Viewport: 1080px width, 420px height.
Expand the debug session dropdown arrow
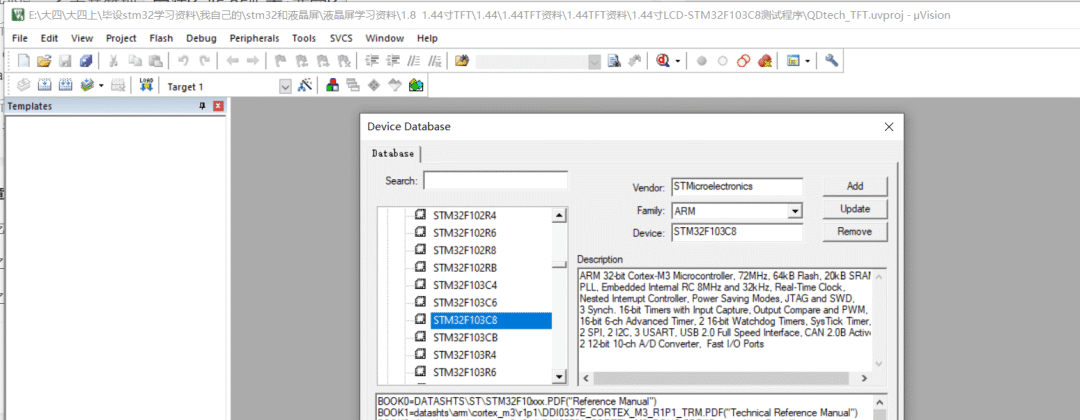[678, 61]
